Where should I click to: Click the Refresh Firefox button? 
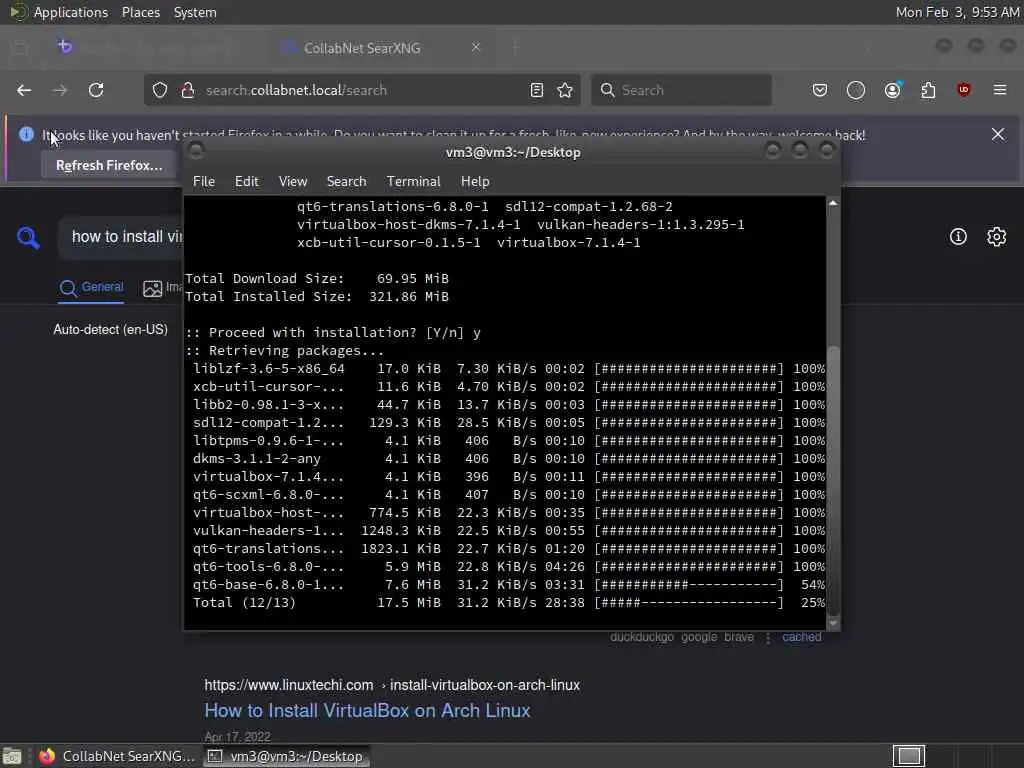[x=109, y=166]
